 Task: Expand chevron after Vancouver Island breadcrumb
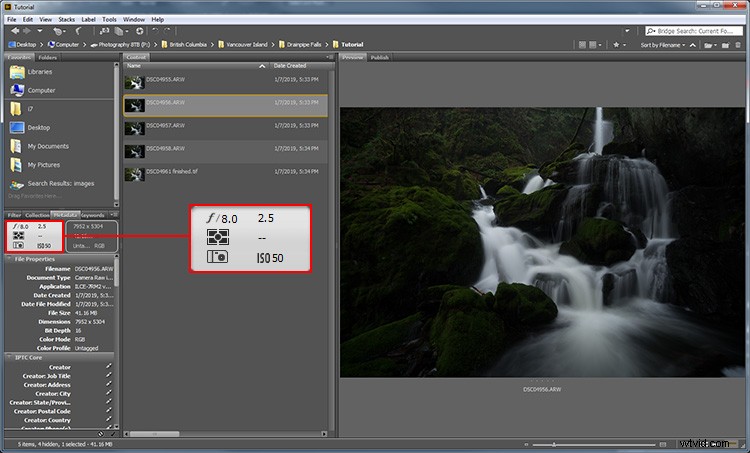[272, 44]
